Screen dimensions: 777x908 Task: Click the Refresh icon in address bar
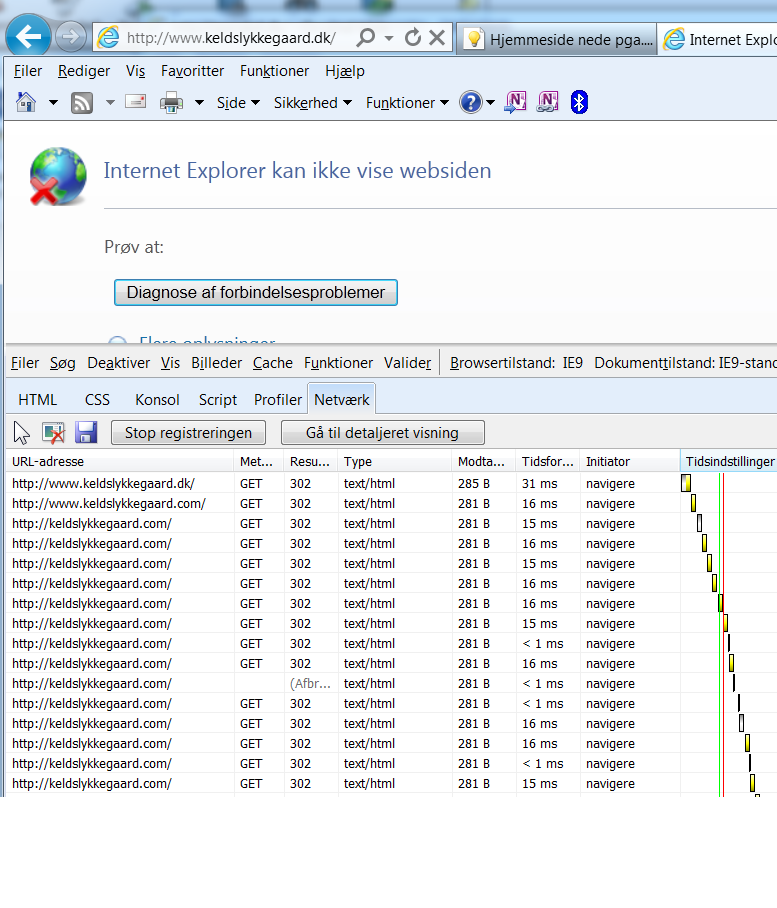pos(413,38)
